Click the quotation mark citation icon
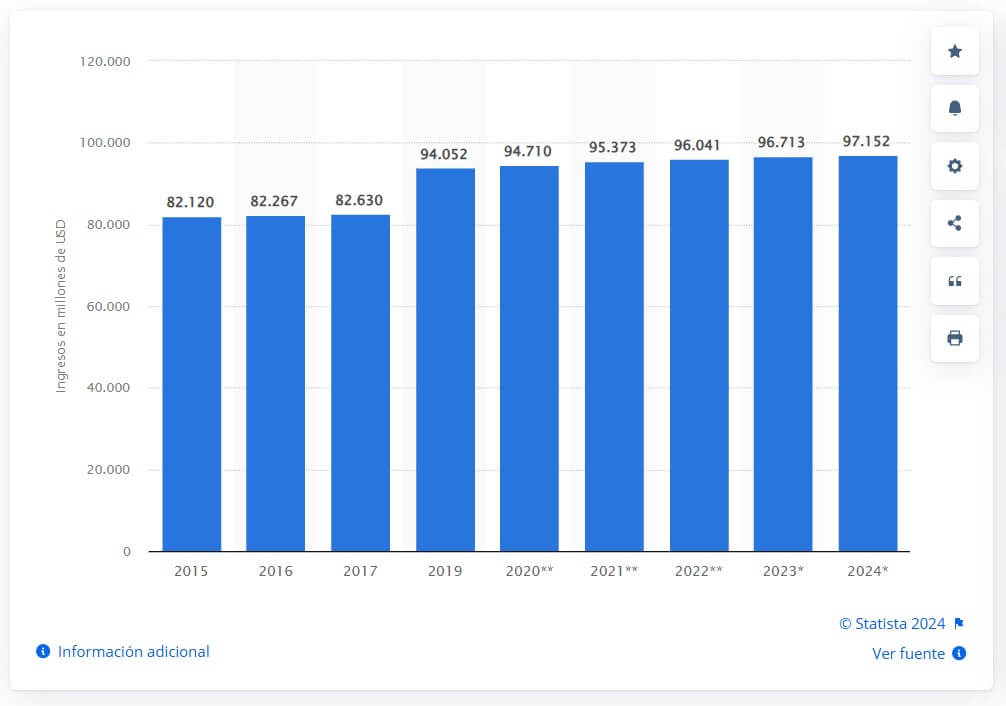Viewport: 1006px width, 706px height. click(x=955, y=281)
